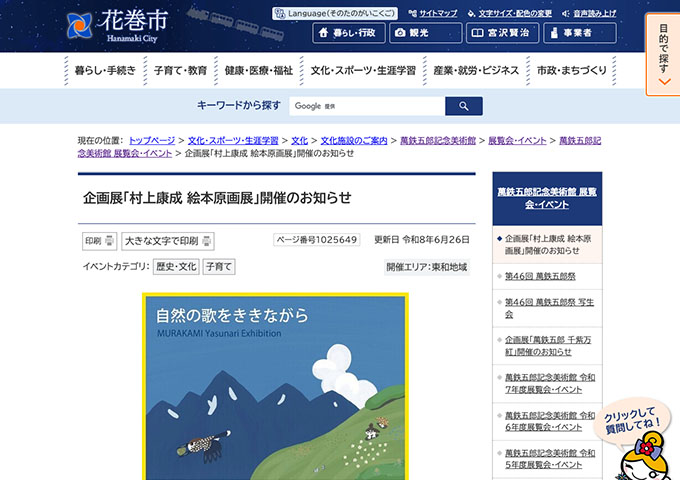The height and width of the screenshot is (480, 680).
Task: Open sidebar link 第46回 萬鉄五郎祭
Action: coord(540,276)
